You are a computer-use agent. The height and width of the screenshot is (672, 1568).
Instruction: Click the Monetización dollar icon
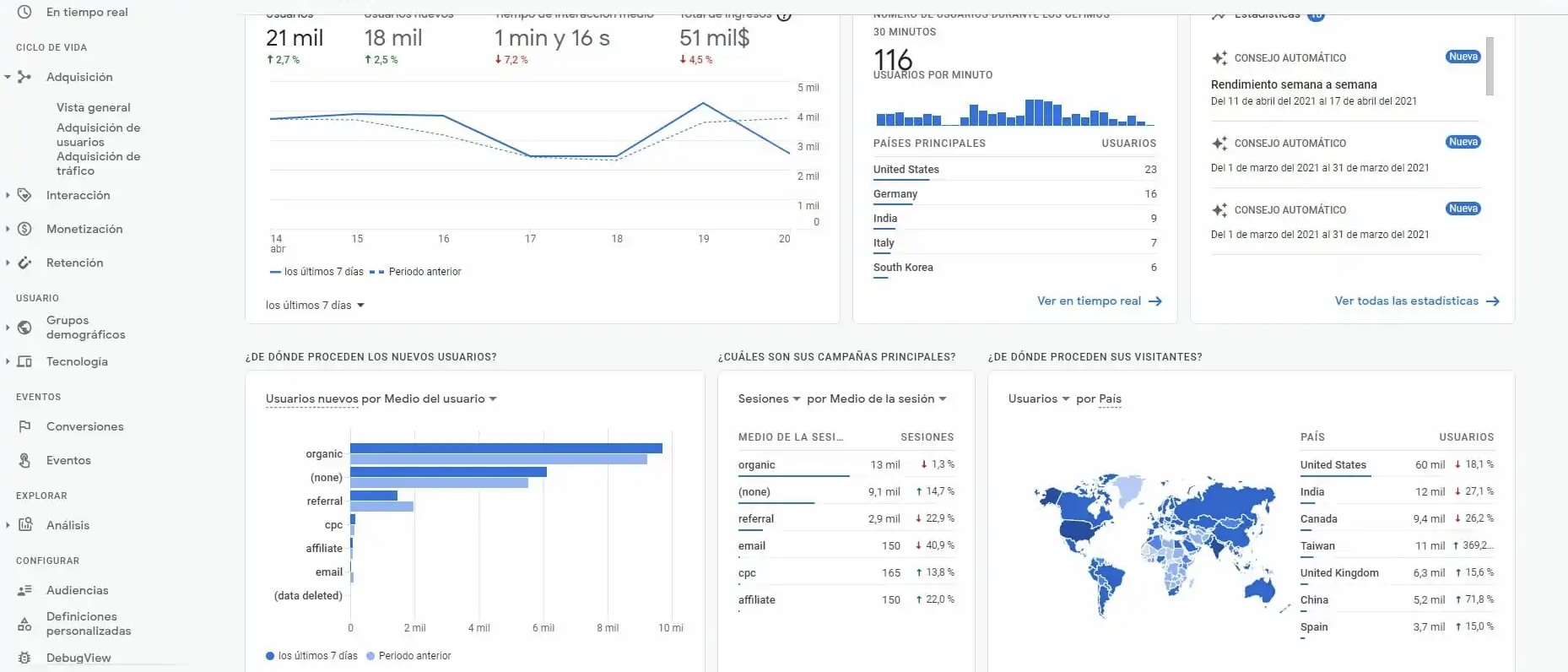(24, 229)
